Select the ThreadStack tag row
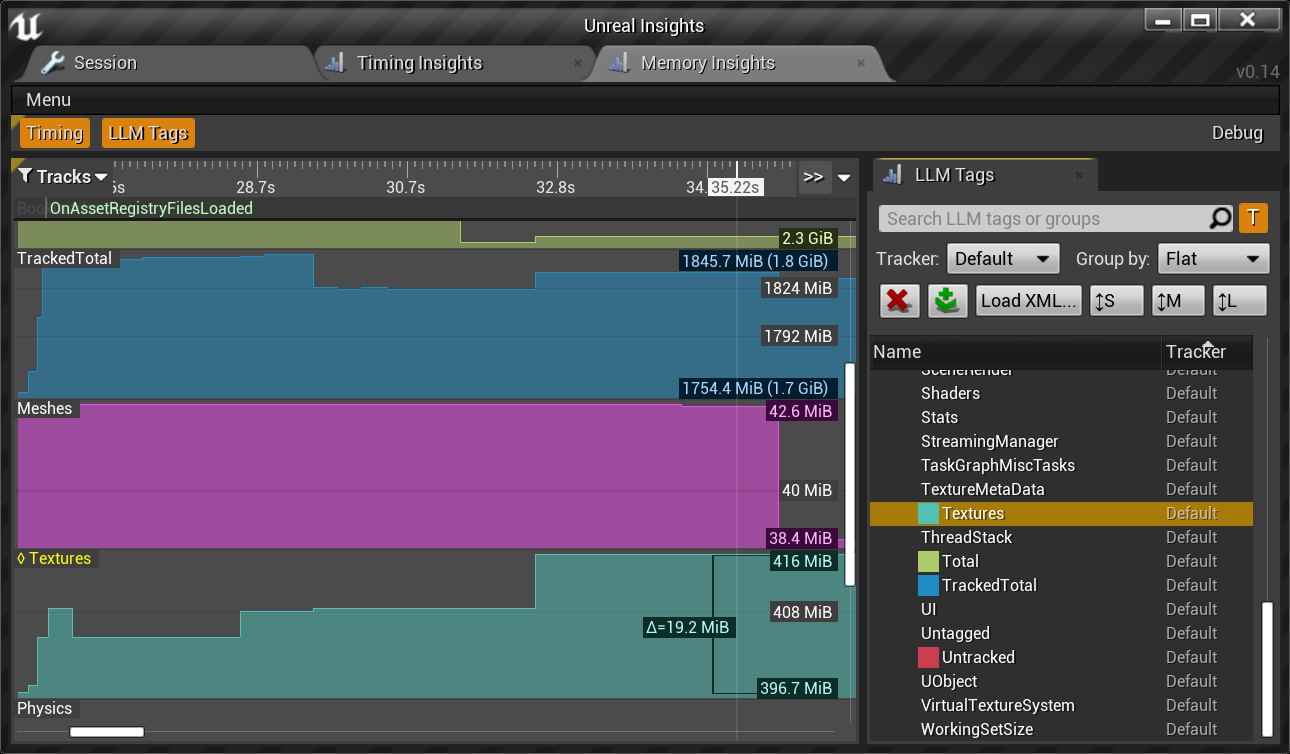 1061,538
